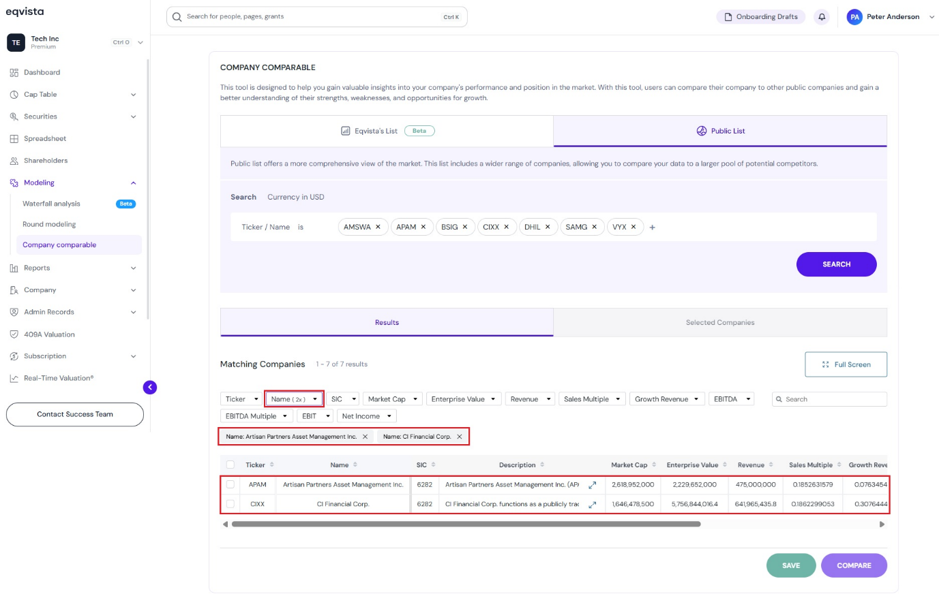
Task: Open Peter Anderson account menu
Action: click(890, 17)
